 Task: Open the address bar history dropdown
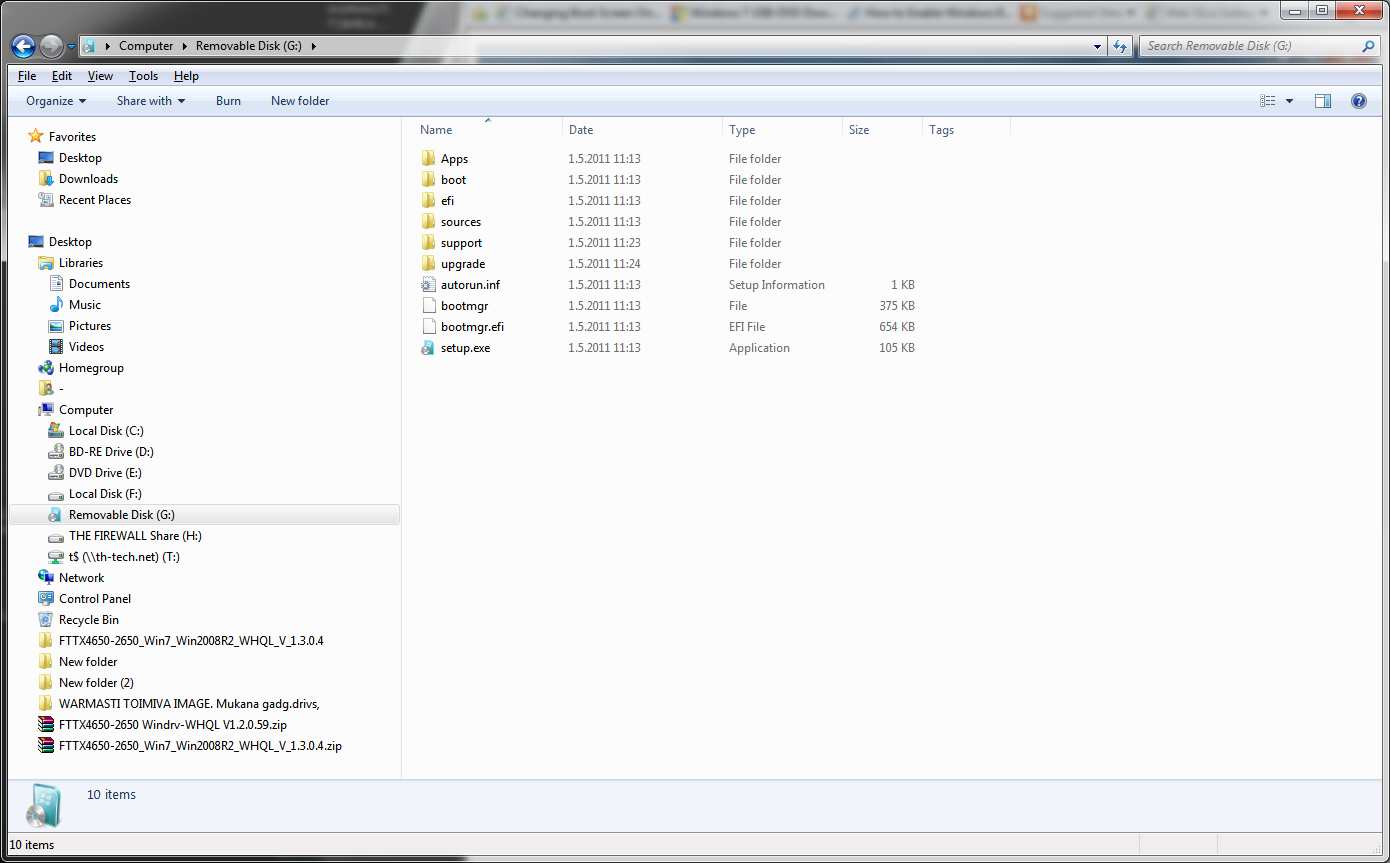pyautogui.click(x=1098, y=46)
